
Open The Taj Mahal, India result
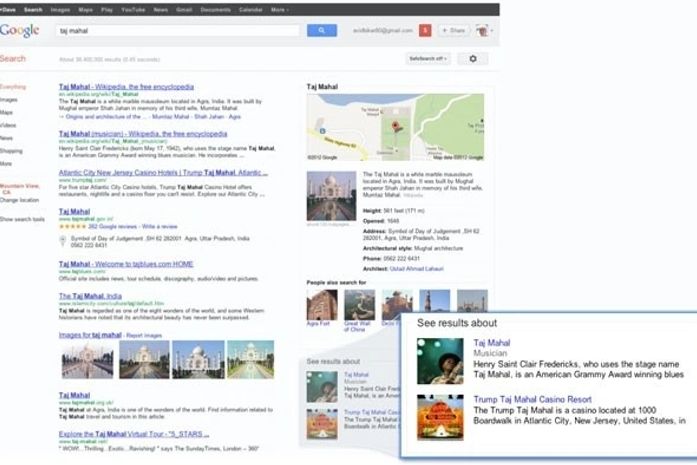[90, 296]
